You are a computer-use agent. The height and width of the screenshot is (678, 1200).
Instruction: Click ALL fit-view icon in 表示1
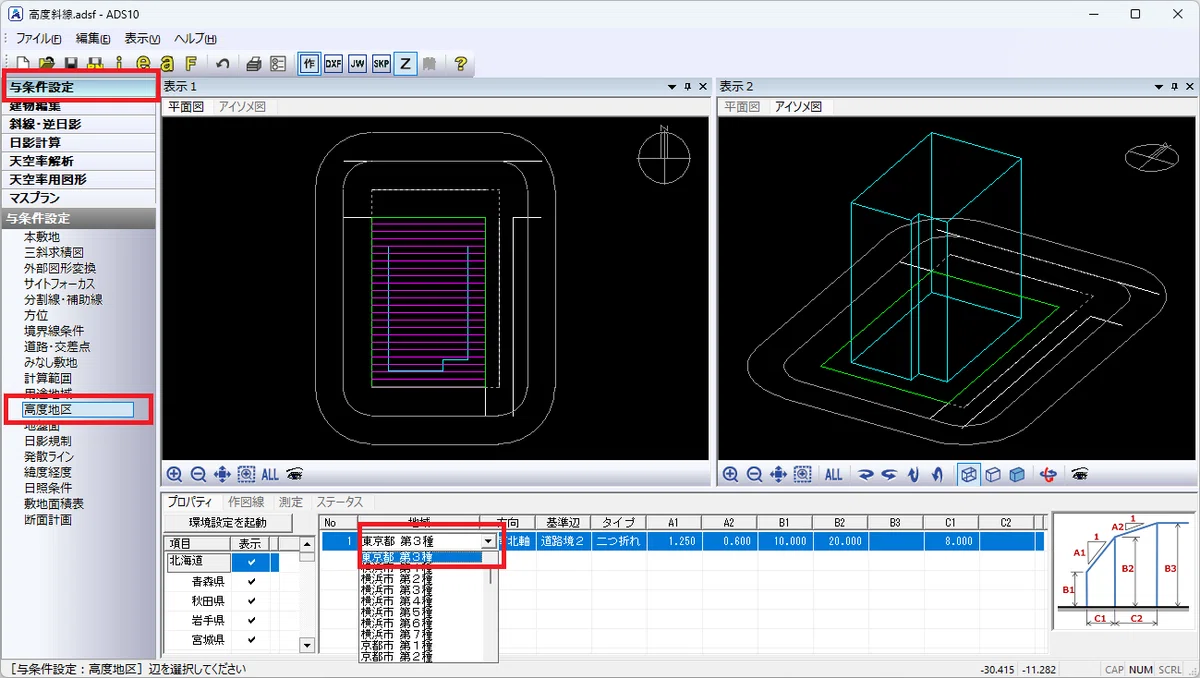(270, 475)
